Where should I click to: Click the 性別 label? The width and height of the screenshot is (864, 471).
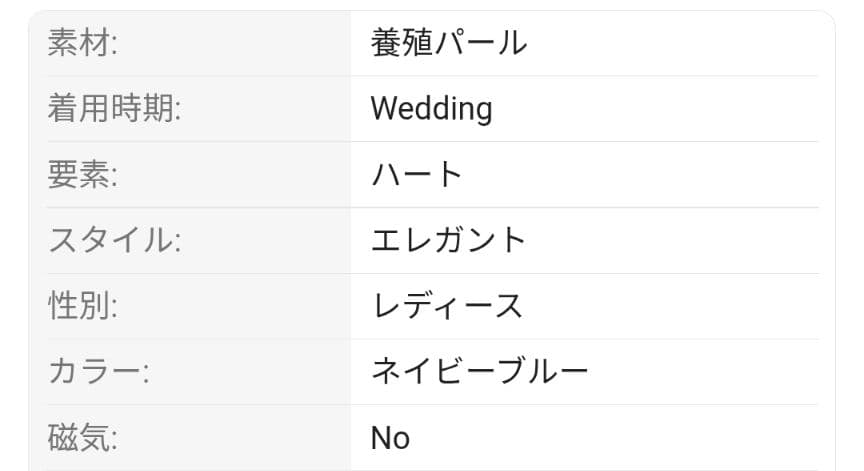pyautogui.click(x=82, y=306)
